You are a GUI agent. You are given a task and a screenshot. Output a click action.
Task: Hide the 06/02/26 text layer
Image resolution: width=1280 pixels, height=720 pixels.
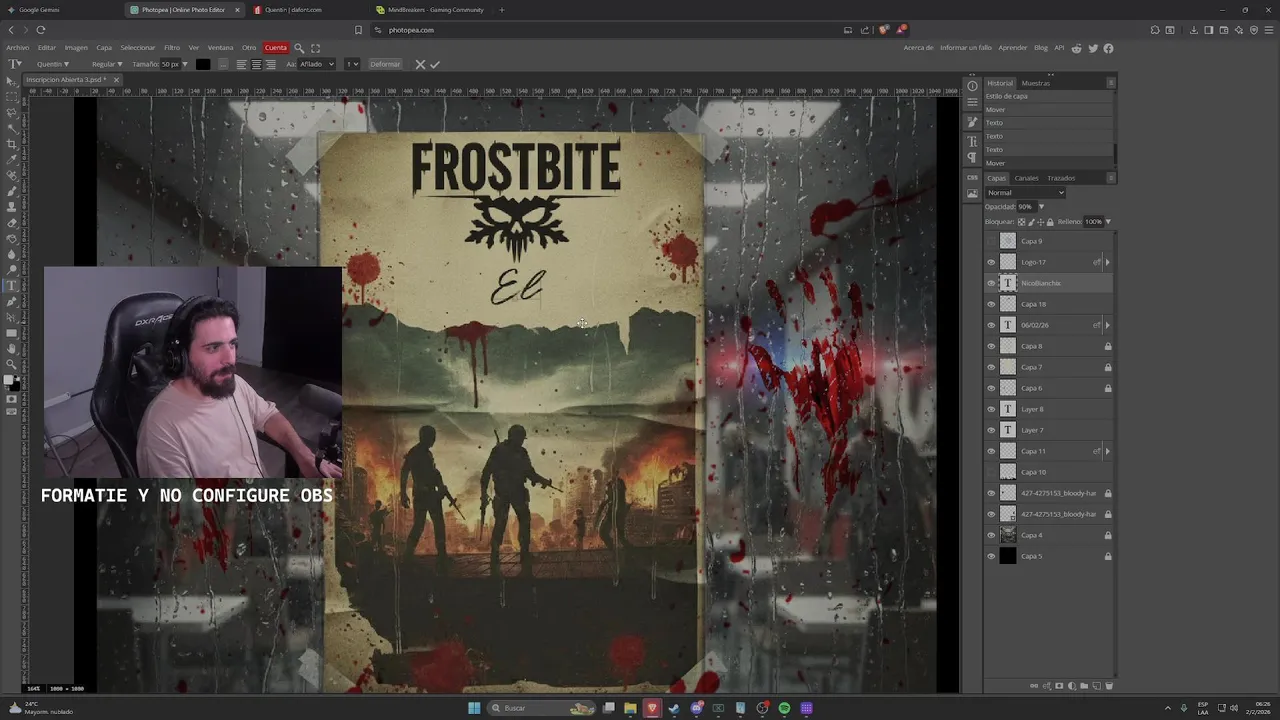point(991,325)
